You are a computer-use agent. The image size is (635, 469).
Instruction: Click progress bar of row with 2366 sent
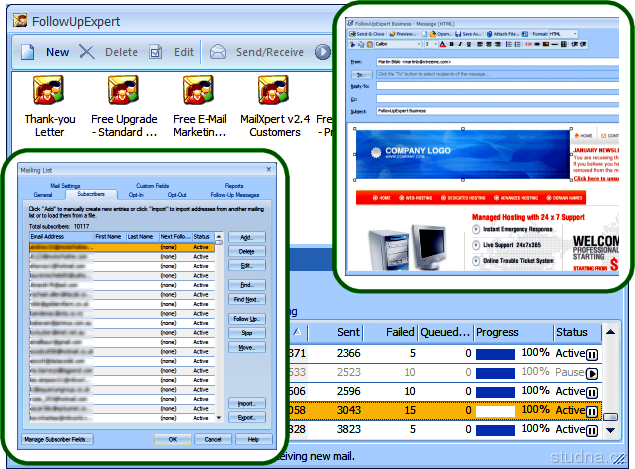click(x=495, y=354)
